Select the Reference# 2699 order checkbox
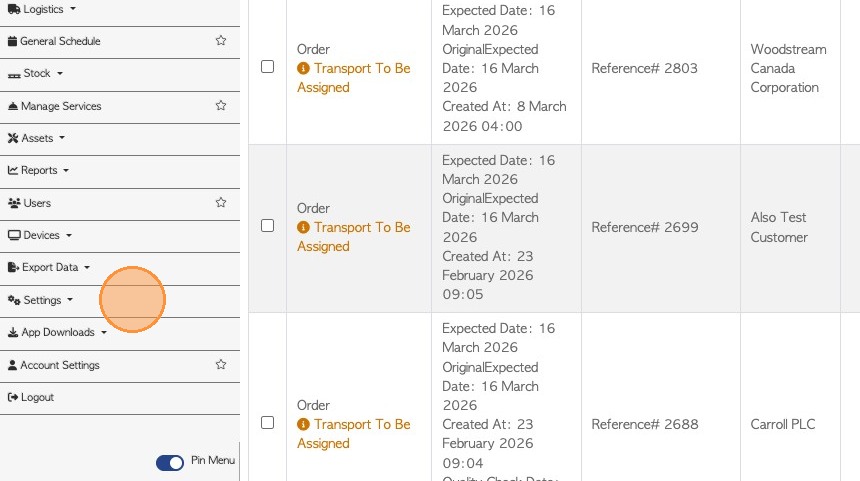860x481 pixels. 267,226
